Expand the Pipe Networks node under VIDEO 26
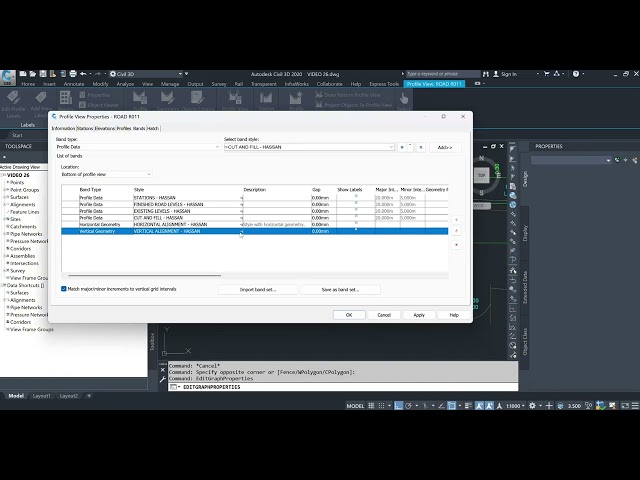The height and width of the screenshot is (480, 640). click(5, 234)
